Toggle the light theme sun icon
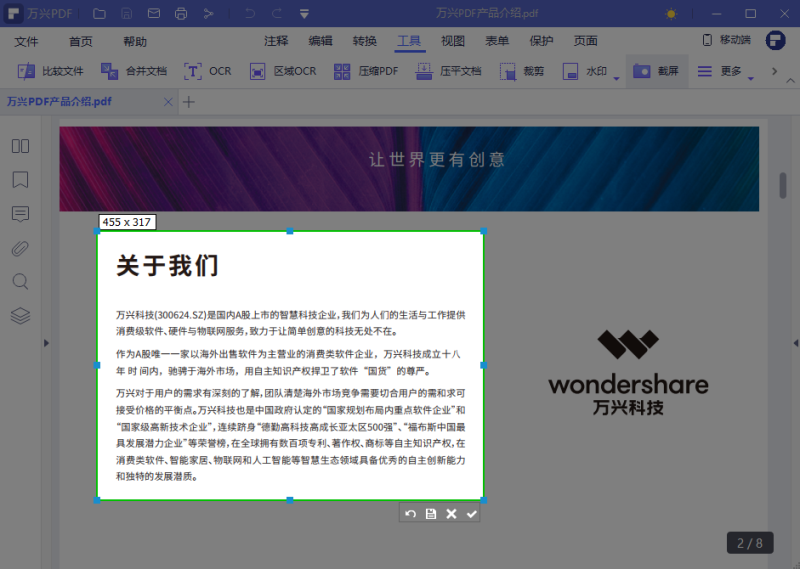The image size is (800, 569). pos(671,14)
